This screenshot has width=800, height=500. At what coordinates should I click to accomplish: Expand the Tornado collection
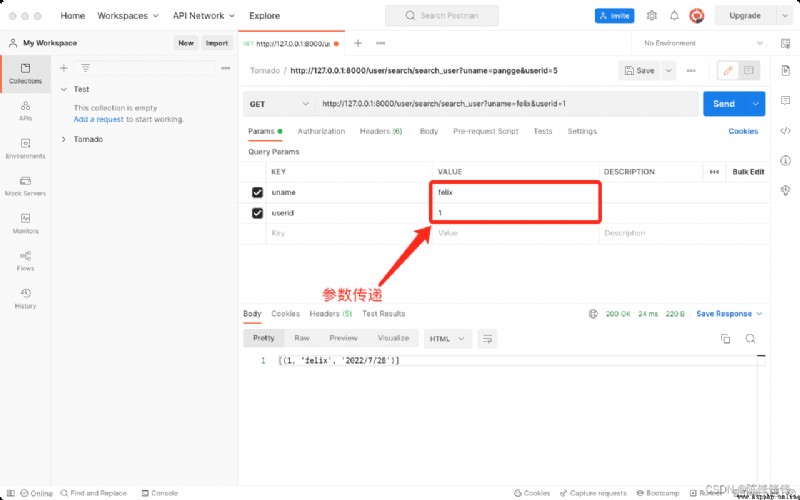click(x=64, y=139)
